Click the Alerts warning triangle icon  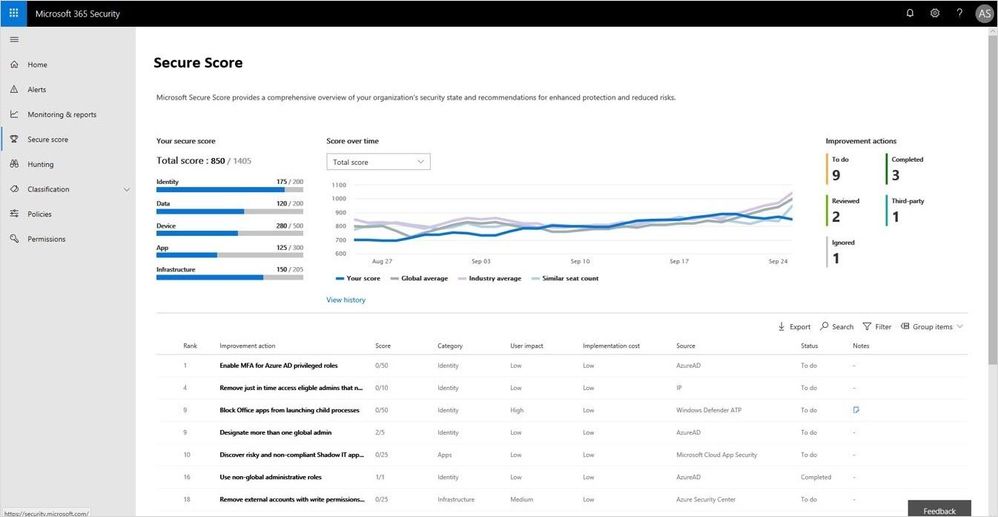pyautogui.click(x=14, y=89)
